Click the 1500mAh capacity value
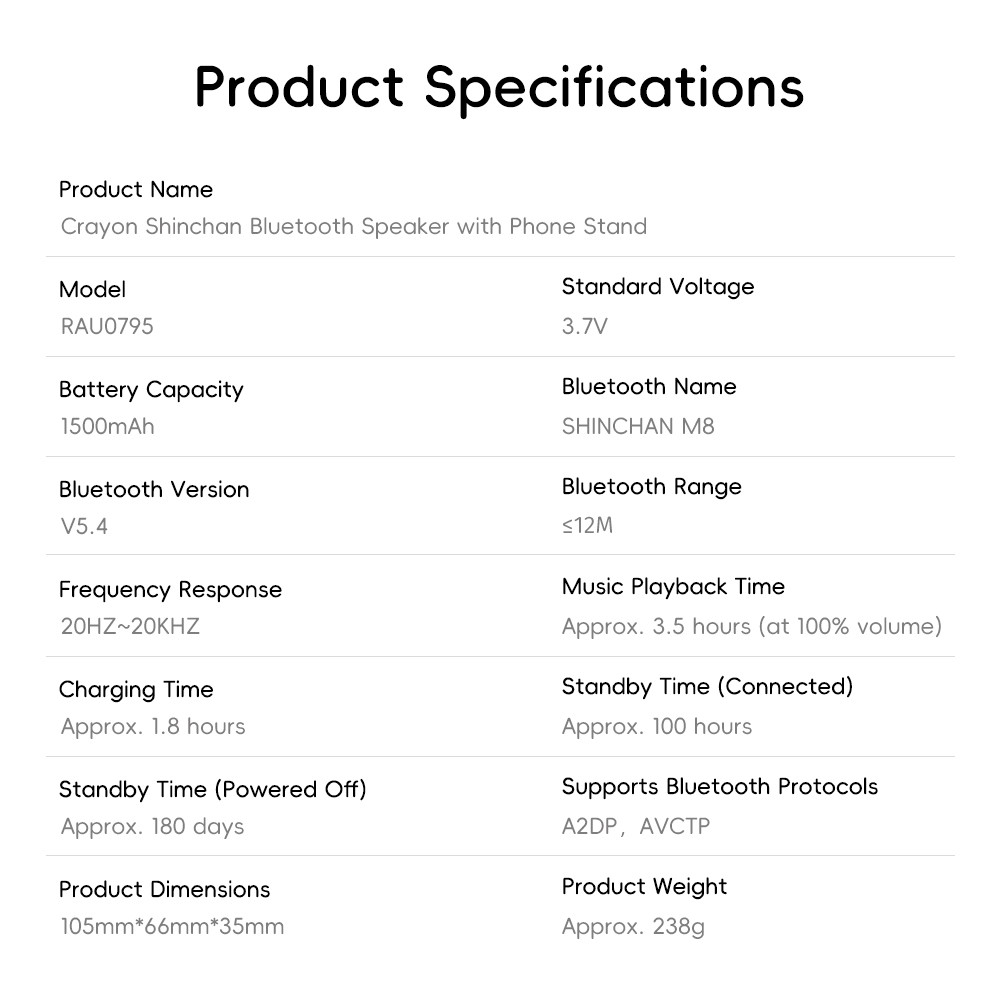The height and width of the screenshot is (1000, 1000). [108, 426]
